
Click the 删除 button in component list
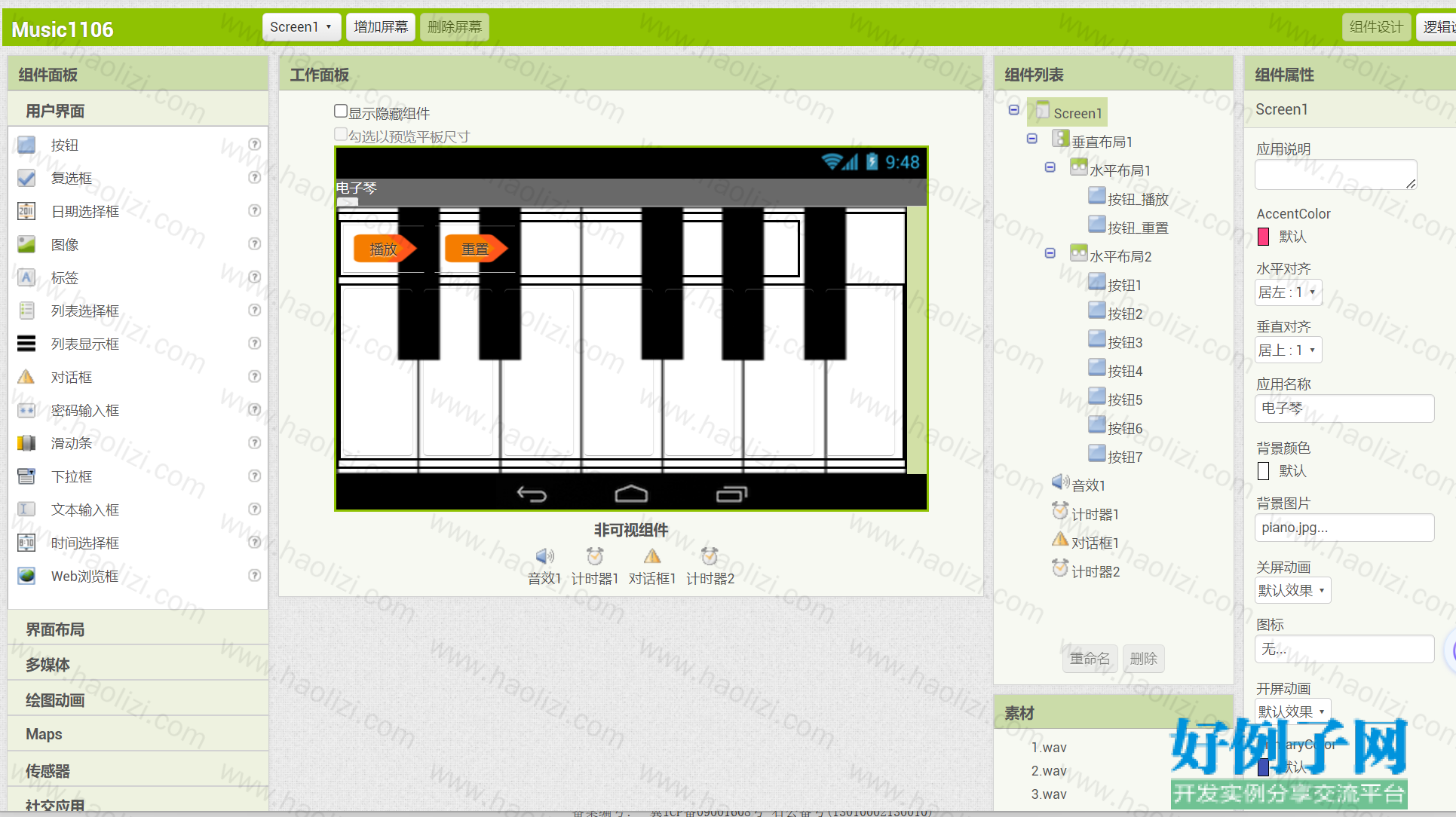click(1144, 659)
